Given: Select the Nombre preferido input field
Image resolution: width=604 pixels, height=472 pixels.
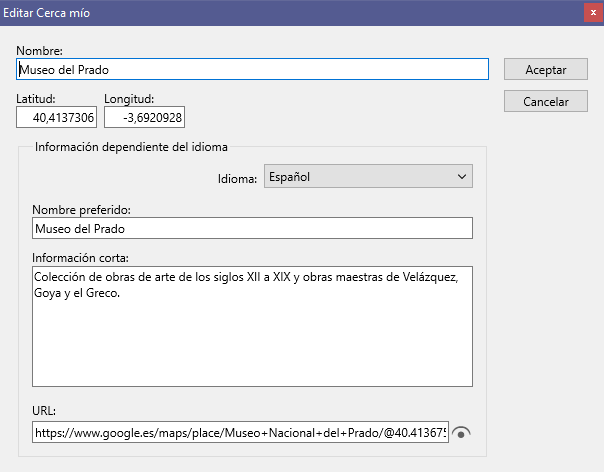Looking at the screenshot, I should (x=252, y=228).
